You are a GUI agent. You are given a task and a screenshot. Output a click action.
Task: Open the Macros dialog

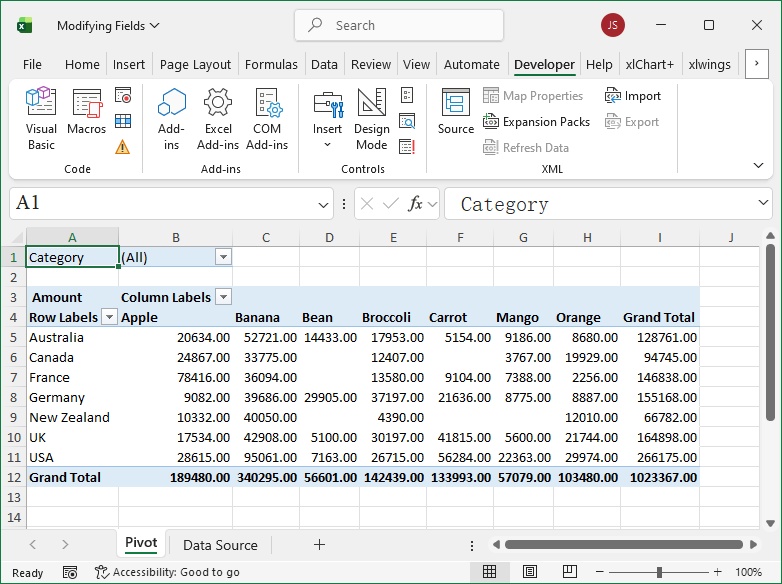click(x=87, y=111)
